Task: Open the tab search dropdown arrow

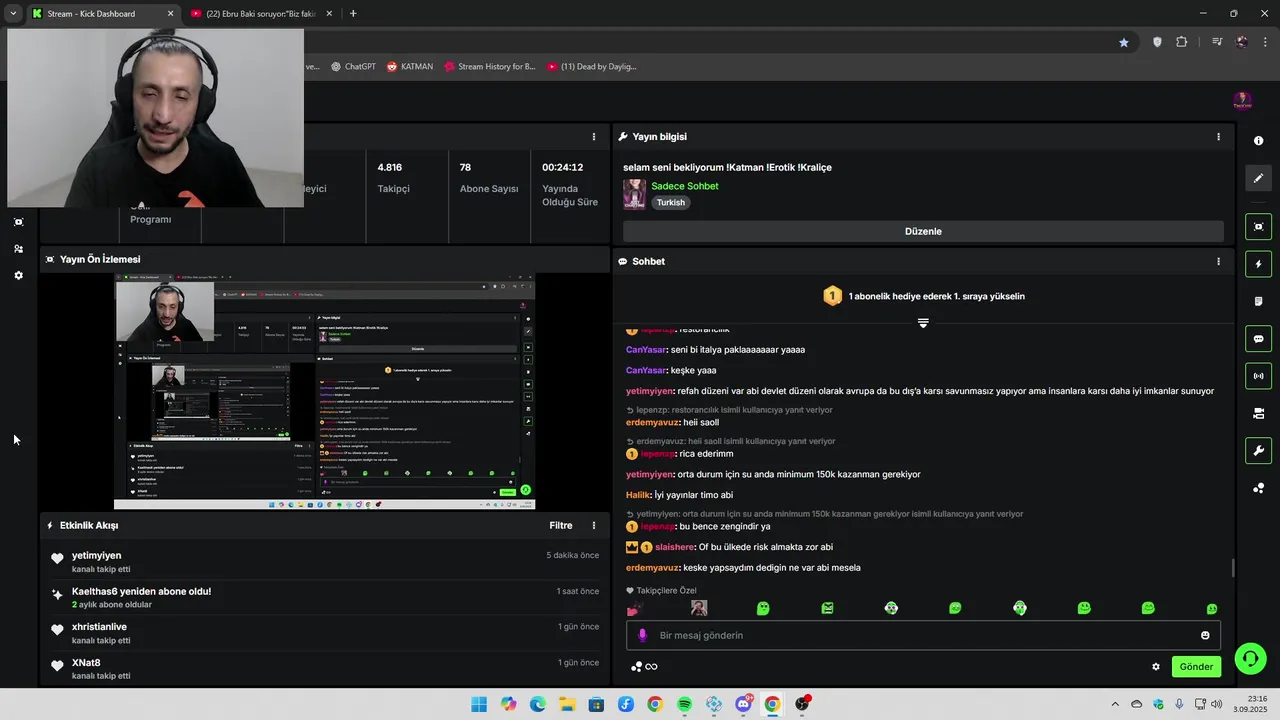Action: point(13,14)
